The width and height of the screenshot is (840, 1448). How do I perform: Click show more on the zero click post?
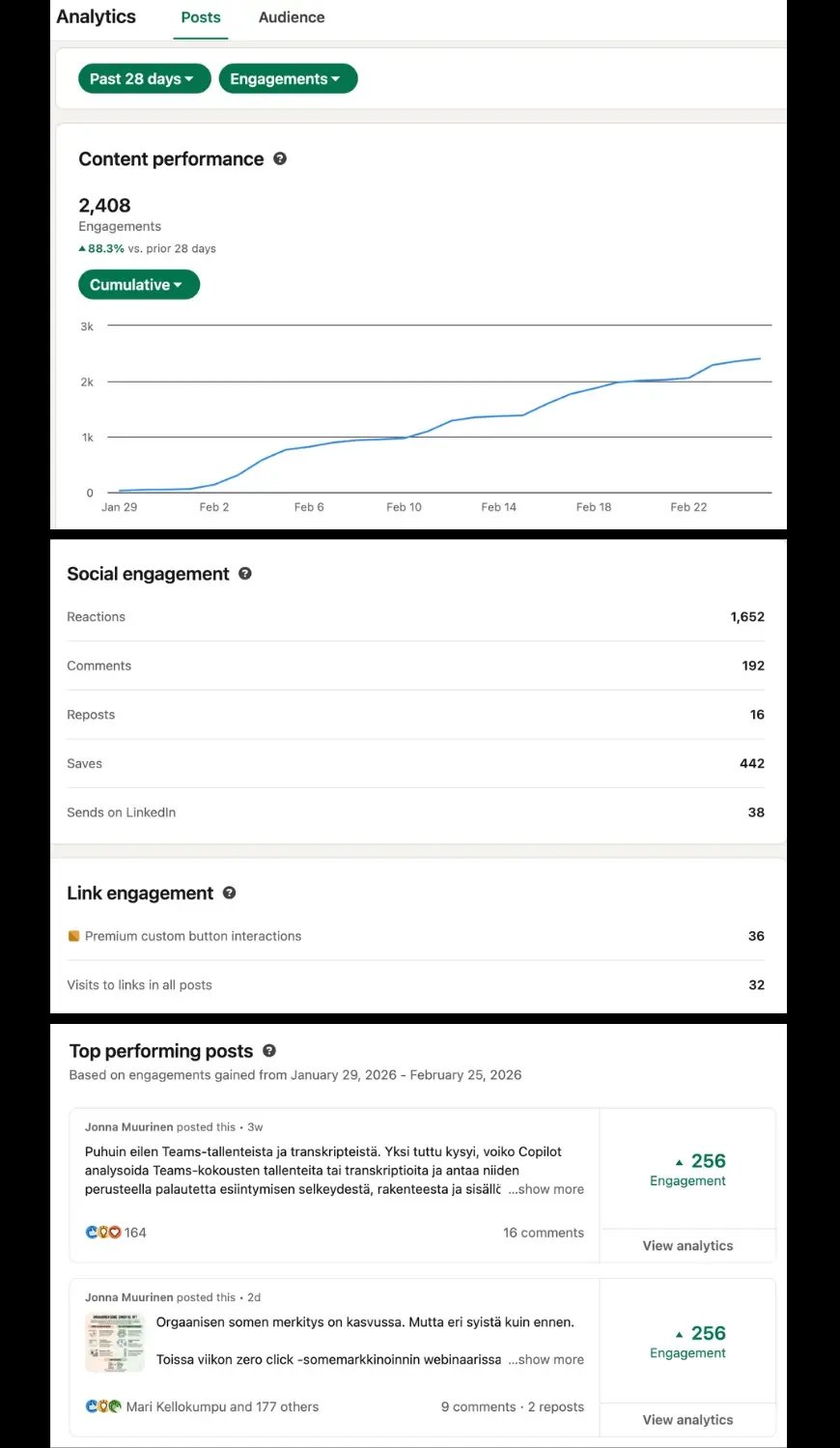click(x=546, y=1359)
